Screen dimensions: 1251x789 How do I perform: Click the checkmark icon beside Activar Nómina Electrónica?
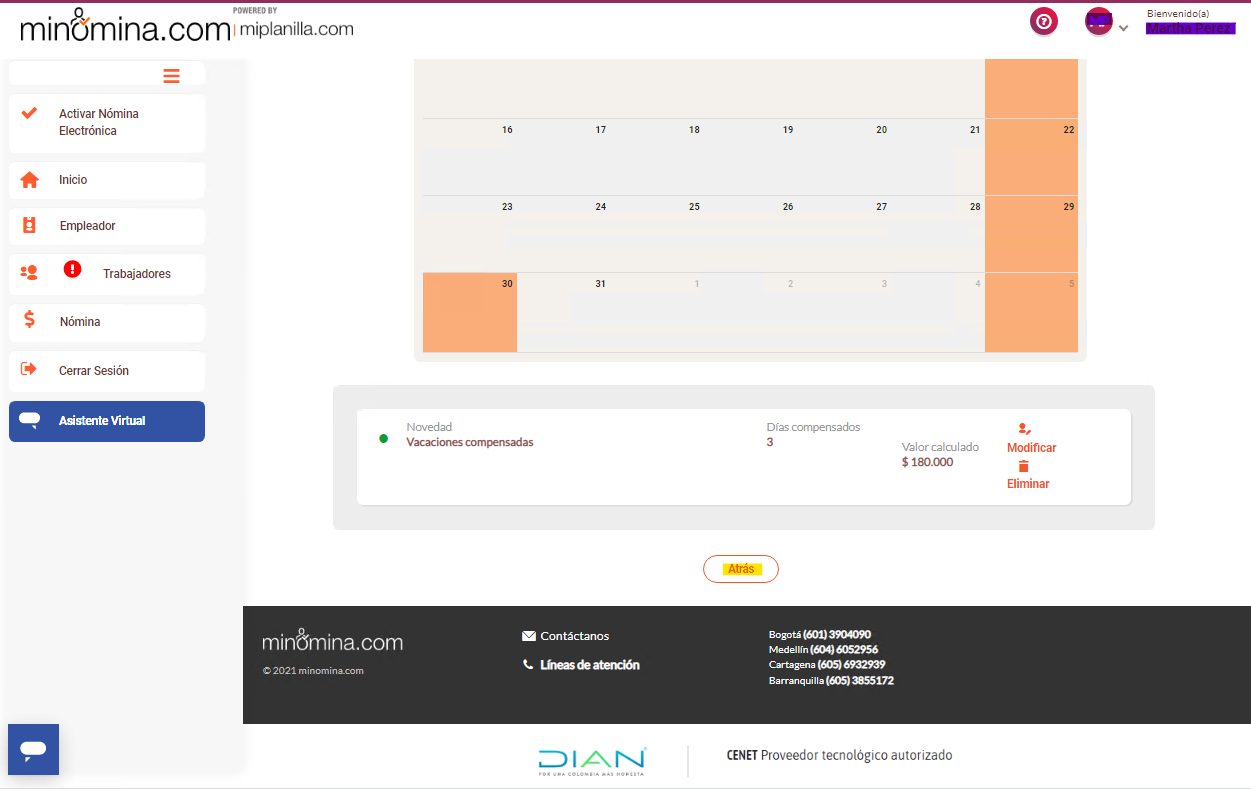[x=29, y=113]
